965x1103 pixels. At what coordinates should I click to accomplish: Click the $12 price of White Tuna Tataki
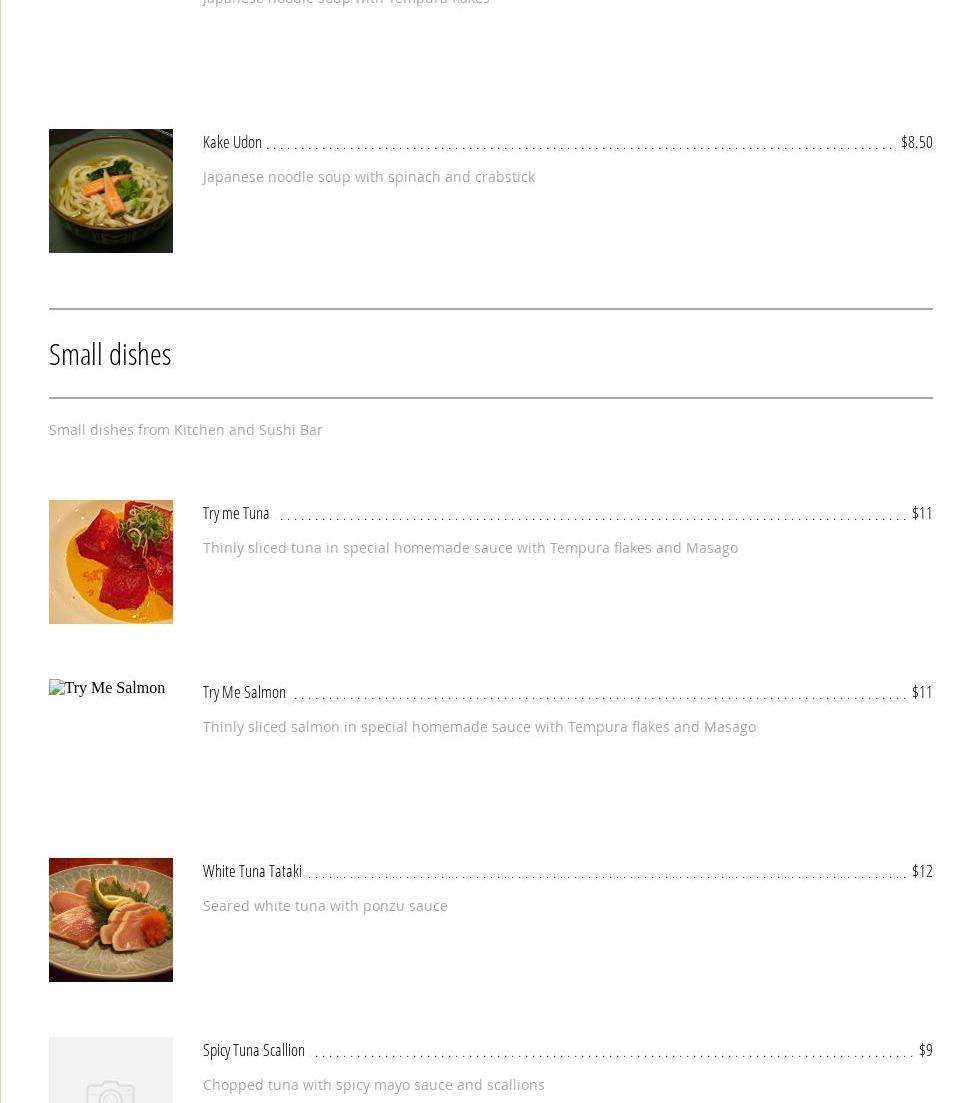coord(922,871)
